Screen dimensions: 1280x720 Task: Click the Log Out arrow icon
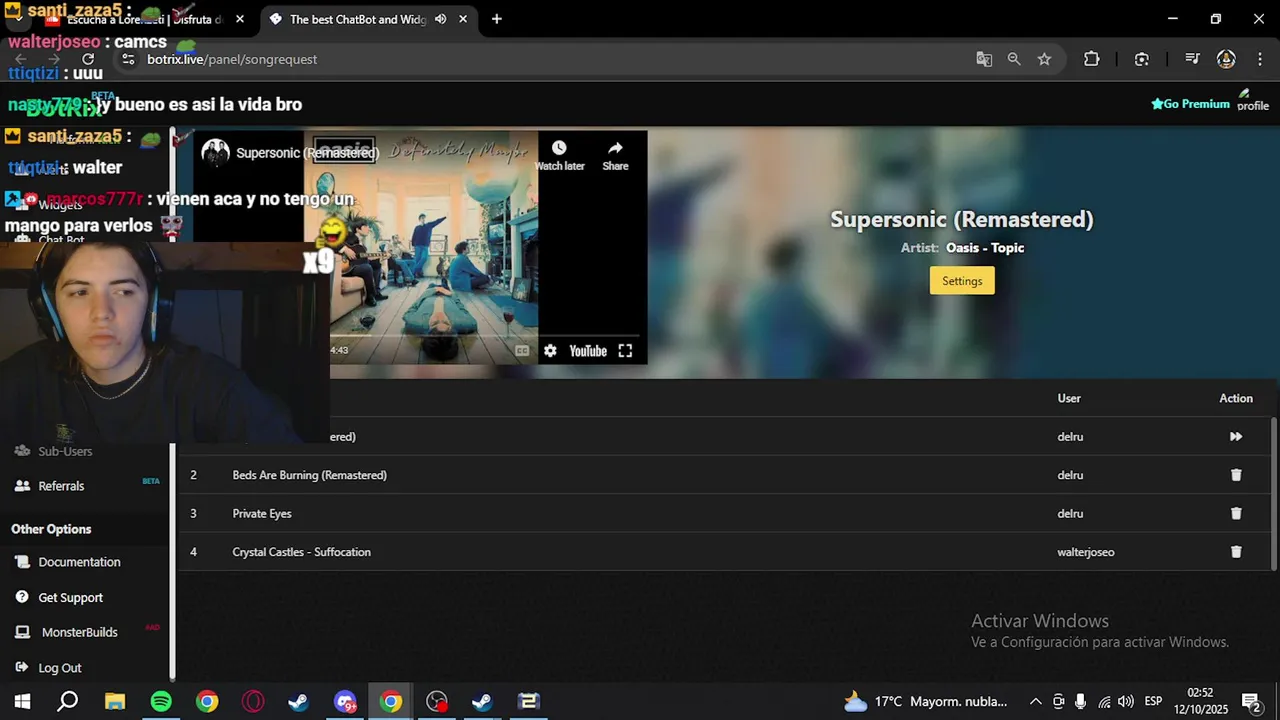click(22, 668)
